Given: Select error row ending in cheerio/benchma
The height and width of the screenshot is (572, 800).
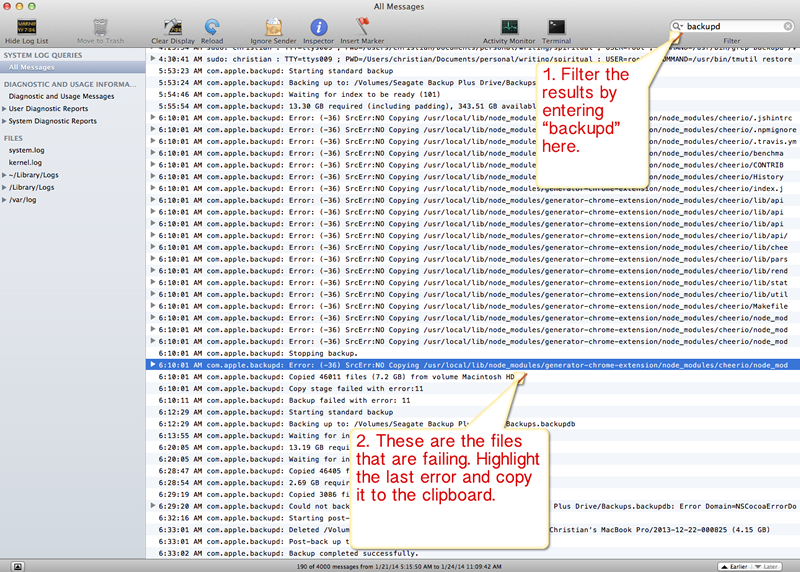Looking at the screenshot, I should click(x=472, y=153).
